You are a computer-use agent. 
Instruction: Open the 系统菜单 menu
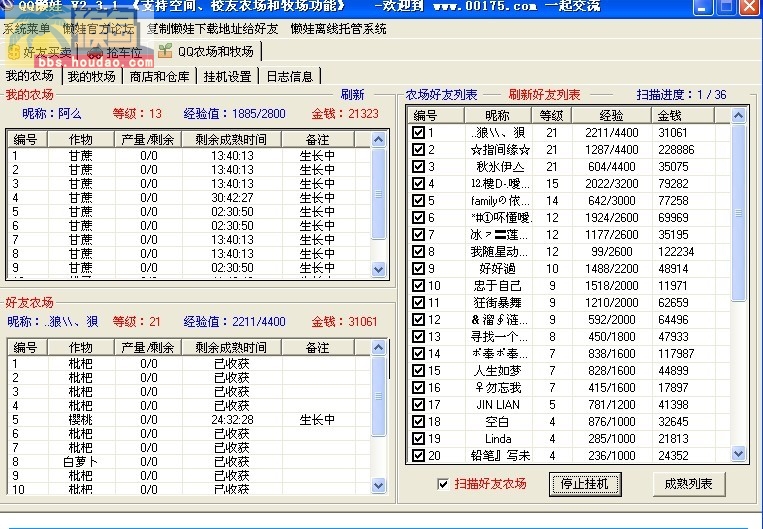pyautogui.click(x=27, y=29)
